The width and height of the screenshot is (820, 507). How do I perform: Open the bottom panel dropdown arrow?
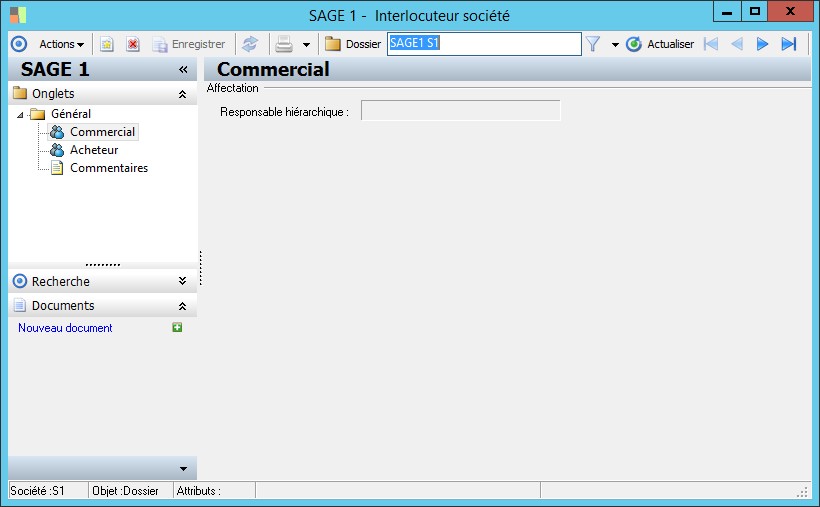pos(183,469)
